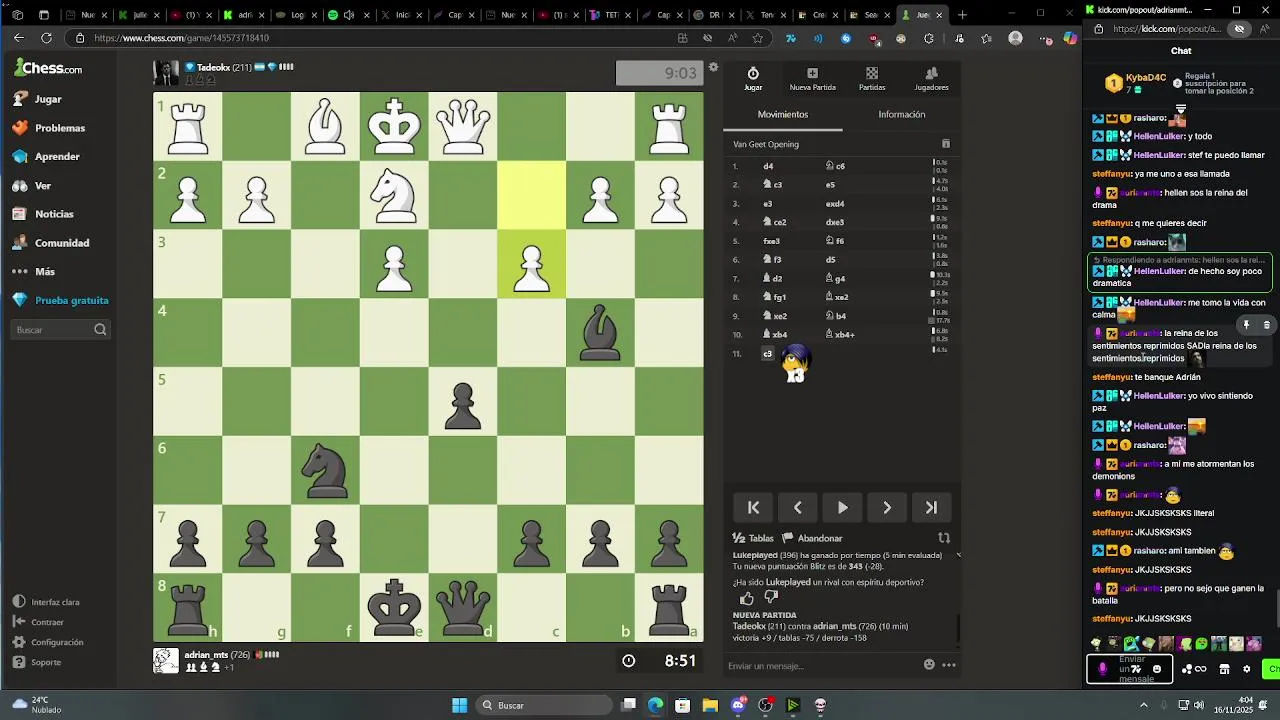The image size is (1280, 720).
Task: Give thumbs up for opponent sportsmanship
Action: [747, 598]
